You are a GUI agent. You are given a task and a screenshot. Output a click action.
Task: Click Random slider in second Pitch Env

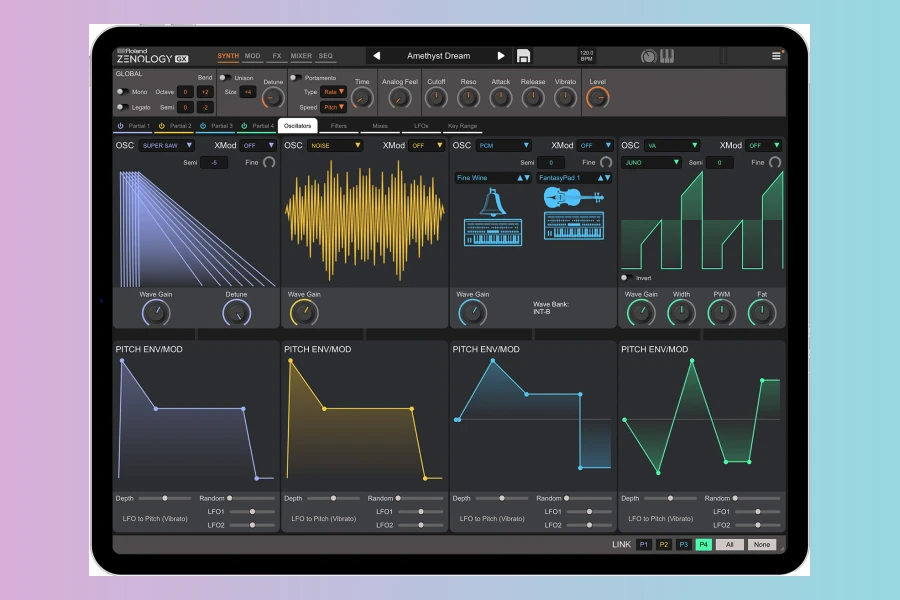click(x=421, y=498)
